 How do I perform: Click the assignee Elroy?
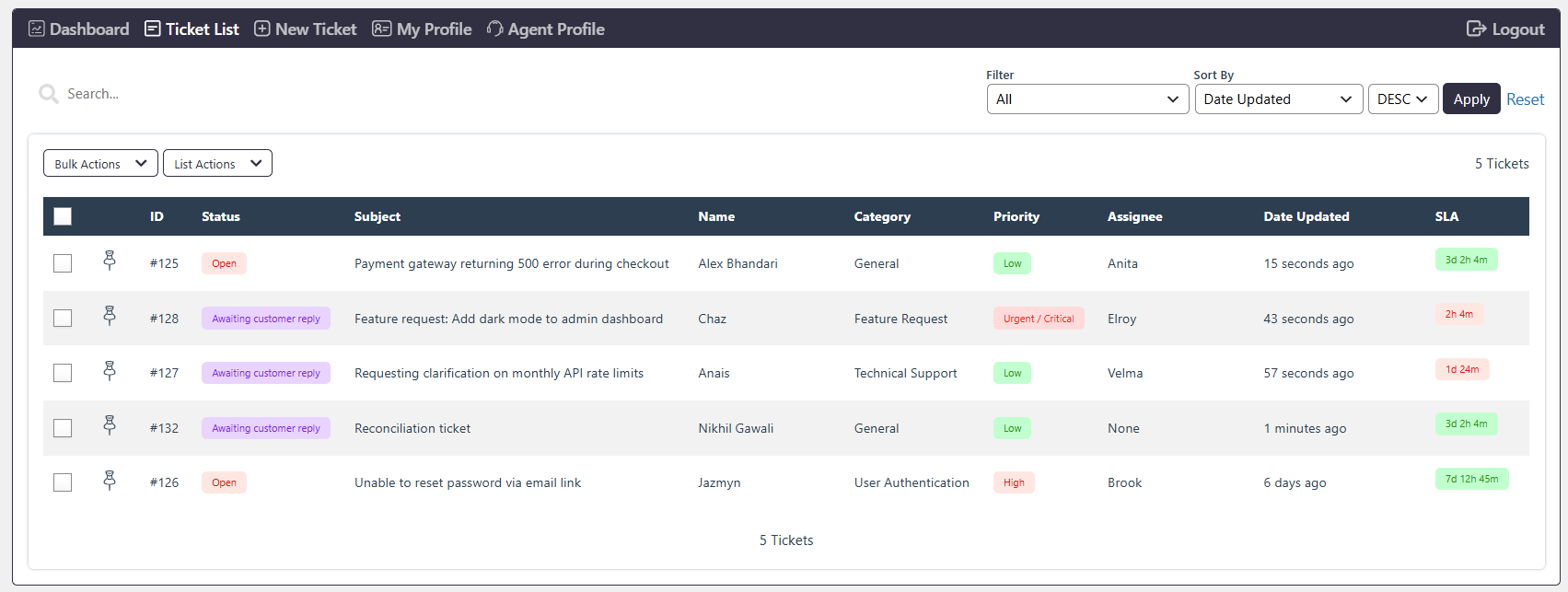point(1121,319)
